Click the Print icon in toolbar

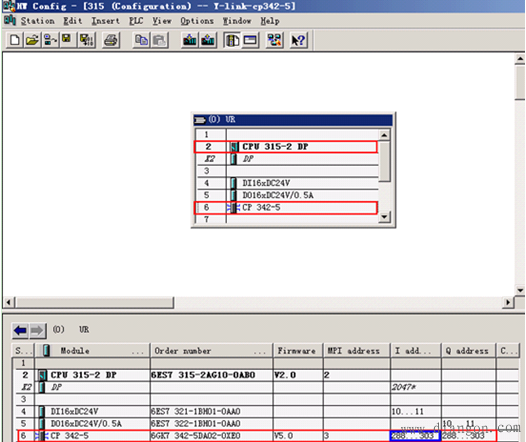click(111, 40)
